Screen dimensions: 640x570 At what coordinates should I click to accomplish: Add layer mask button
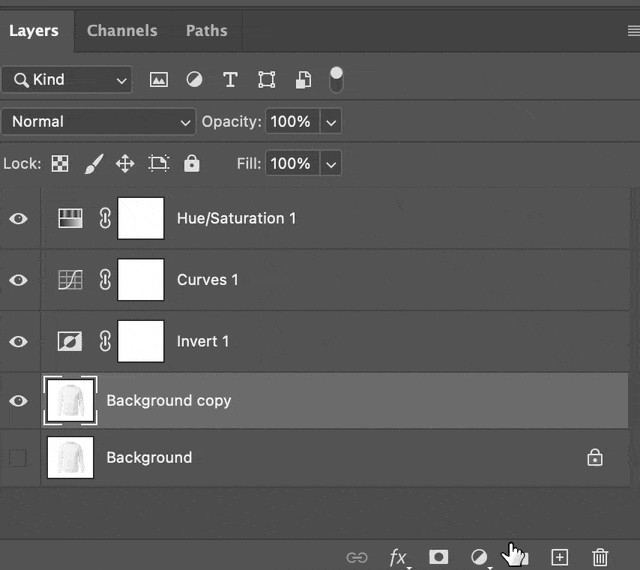pyautogui.click(x=438, y=557)
